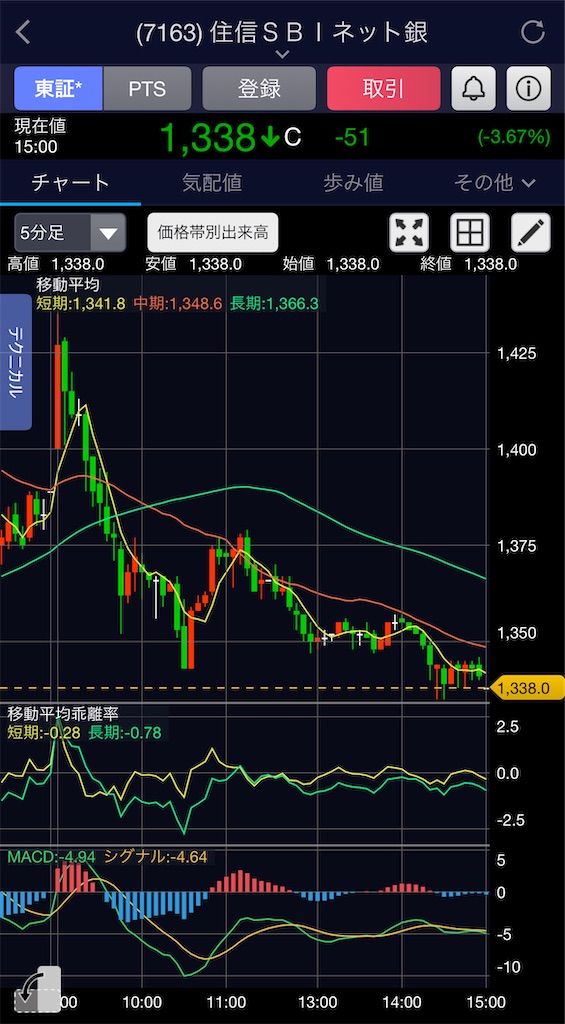The width and height of the screenshot is (565, 1024).
Task: Activate the pencil drawing tool
Action: [x=530, y=232]
